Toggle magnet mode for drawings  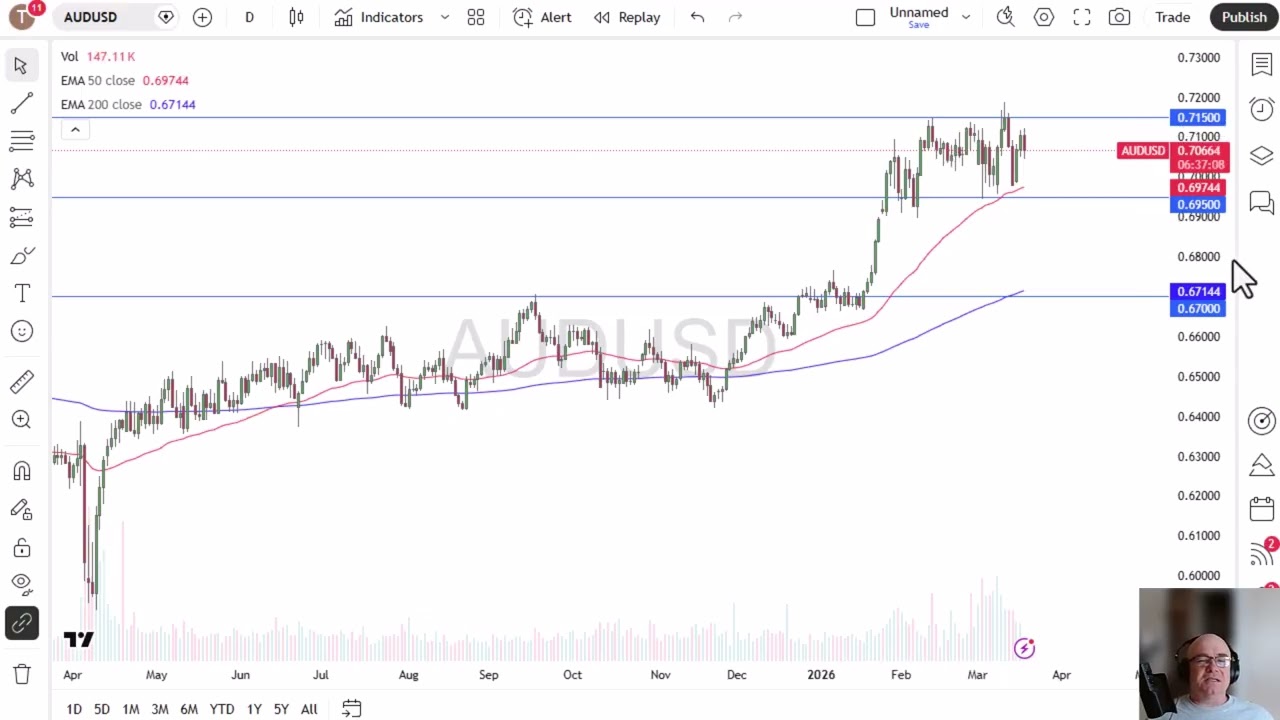[x=21, y=471]
